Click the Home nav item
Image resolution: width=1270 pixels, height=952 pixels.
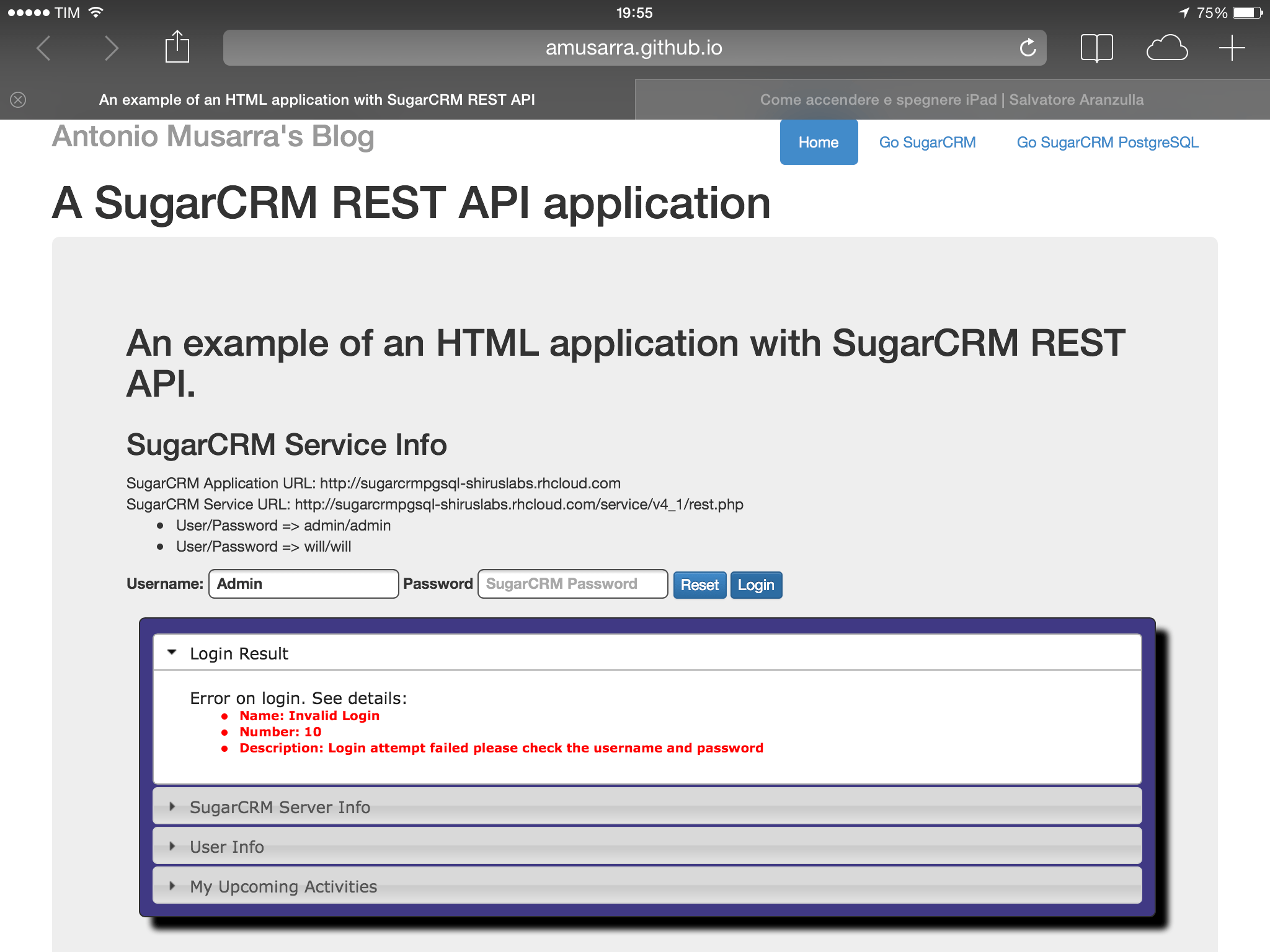[819, 142]
